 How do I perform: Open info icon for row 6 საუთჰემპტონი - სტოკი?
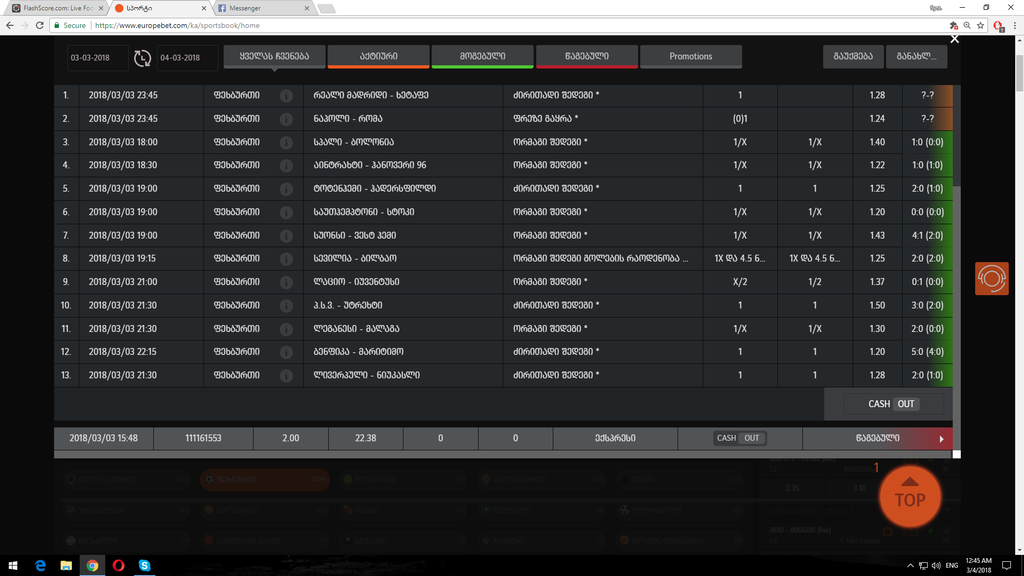pyautogui.click(x=286, y=212)
